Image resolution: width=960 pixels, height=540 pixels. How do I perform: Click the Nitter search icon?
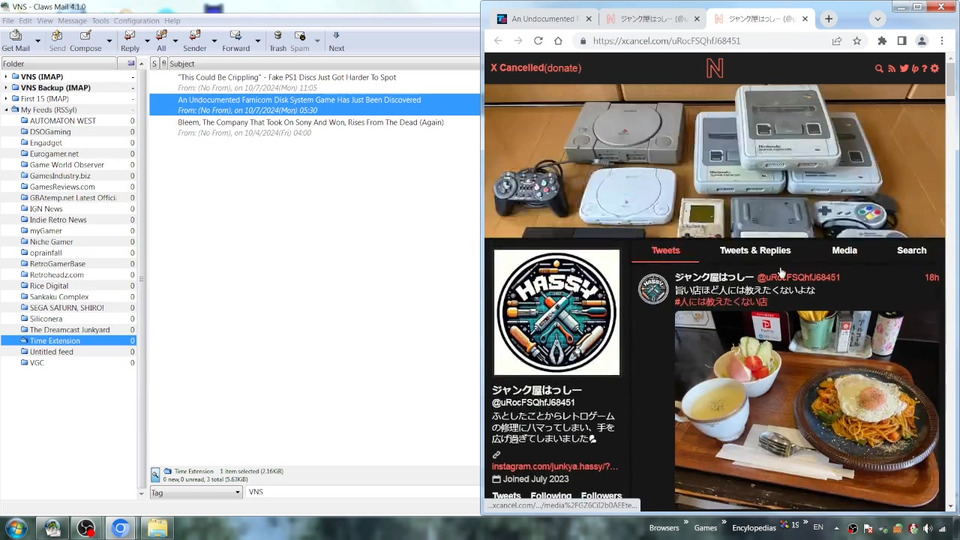pos(879,69)
